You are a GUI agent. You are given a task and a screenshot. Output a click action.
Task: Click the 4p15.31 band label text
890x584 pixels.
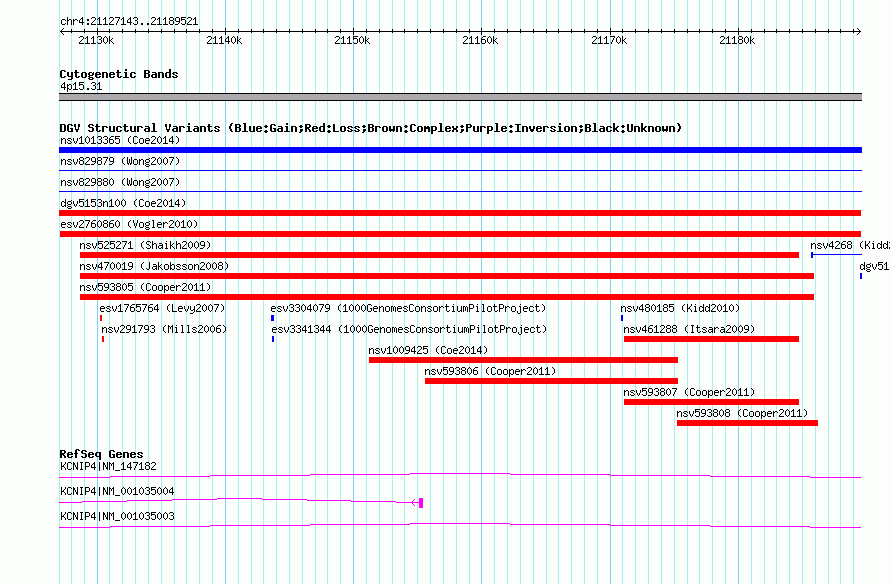click(81, 86)
